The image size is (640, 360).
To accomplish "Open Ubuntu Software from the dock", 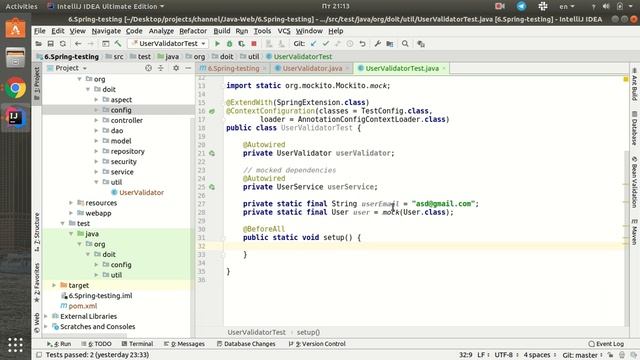I will tap(16, 28).
